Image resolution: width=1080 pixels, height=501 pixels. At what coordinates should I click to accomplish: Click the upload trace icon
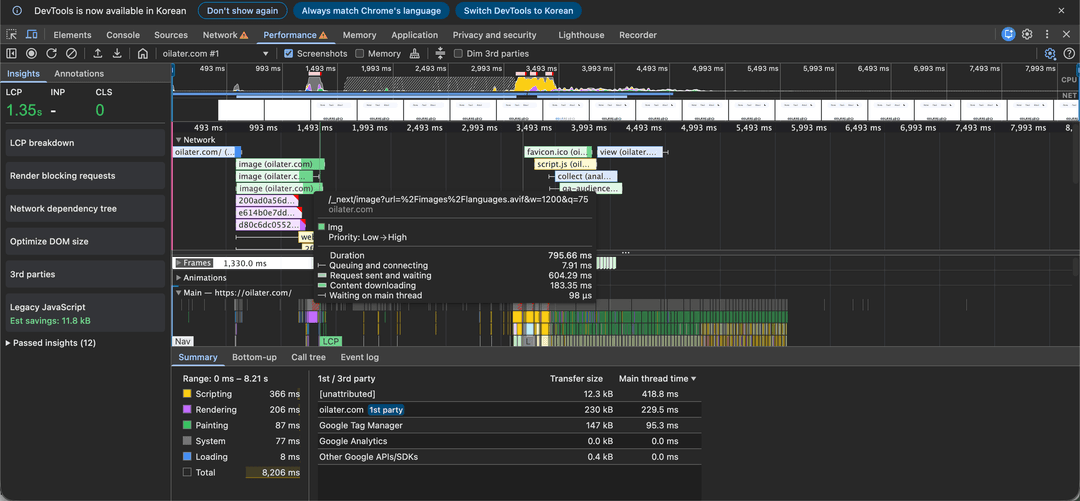98,53
